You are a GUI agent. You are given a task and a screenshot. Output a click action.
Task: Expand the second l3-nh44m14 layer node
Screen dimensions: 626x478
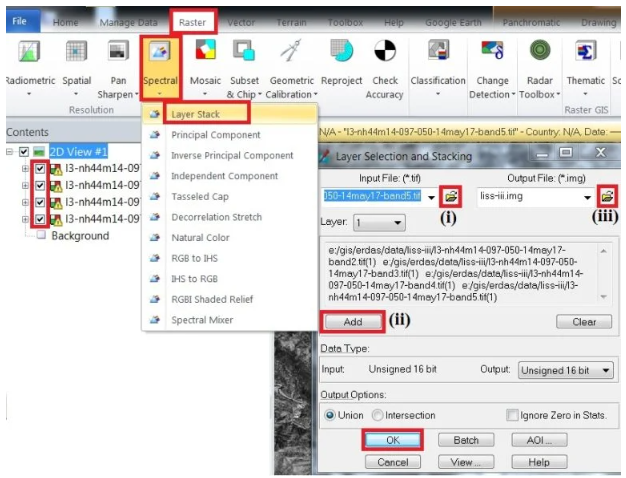pyautogui.click(x=25, y=185)
